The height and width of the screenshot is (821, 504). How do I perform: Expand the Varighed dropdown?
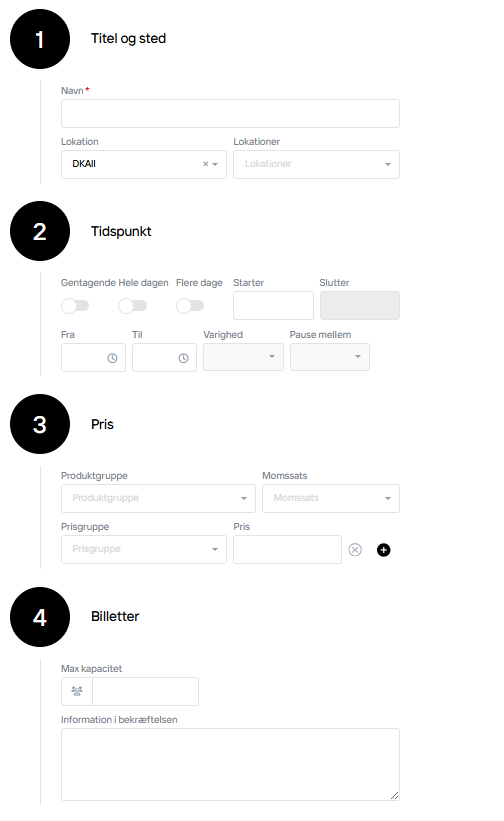pos(243,357)
